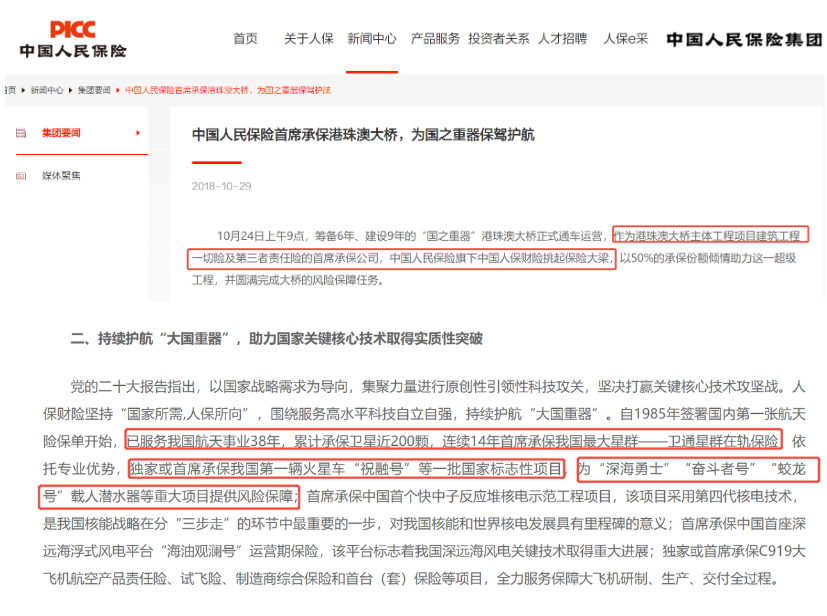Screen dimensions: 827x616
Task: Click the icon beside 媒体聚焦
Action: pyautogui.click(x=21, y=176)
